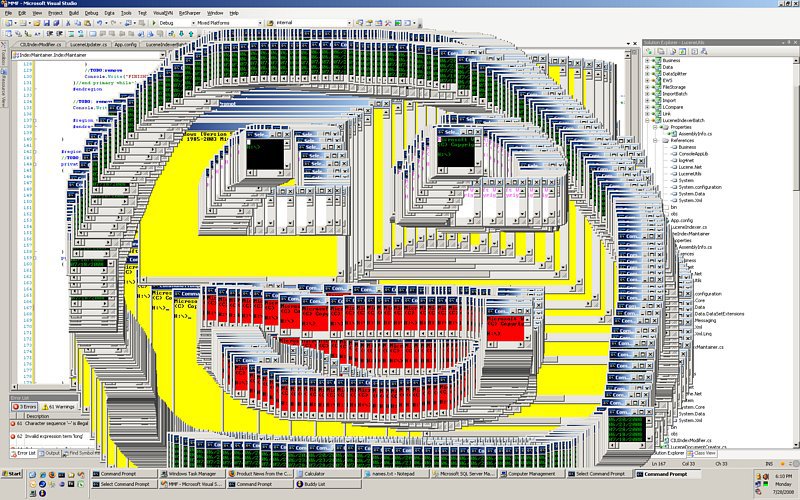
Task: Click the Windows Start button
Action: (12, 474)
